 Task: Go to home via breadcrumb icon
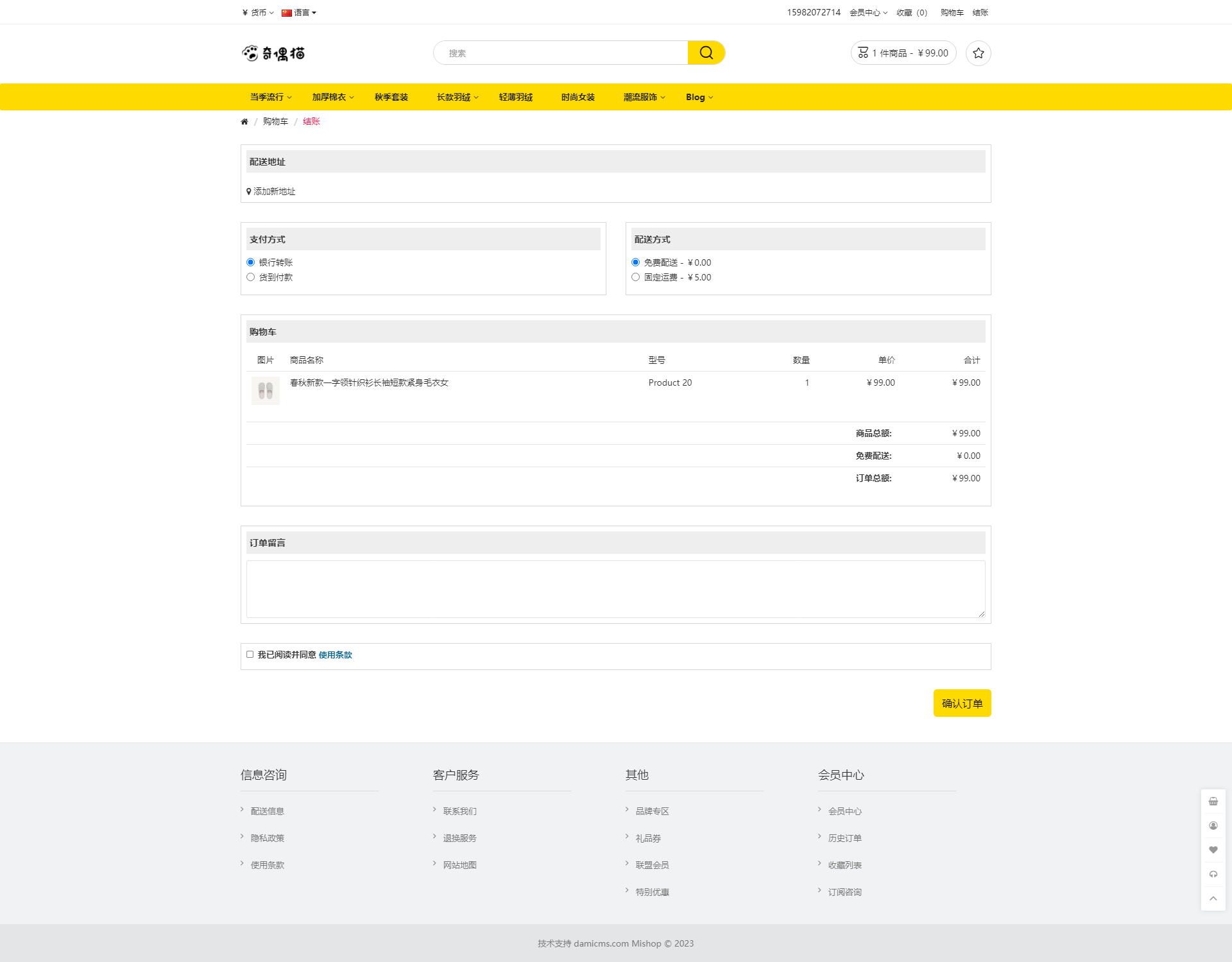(x=244, y=122)
